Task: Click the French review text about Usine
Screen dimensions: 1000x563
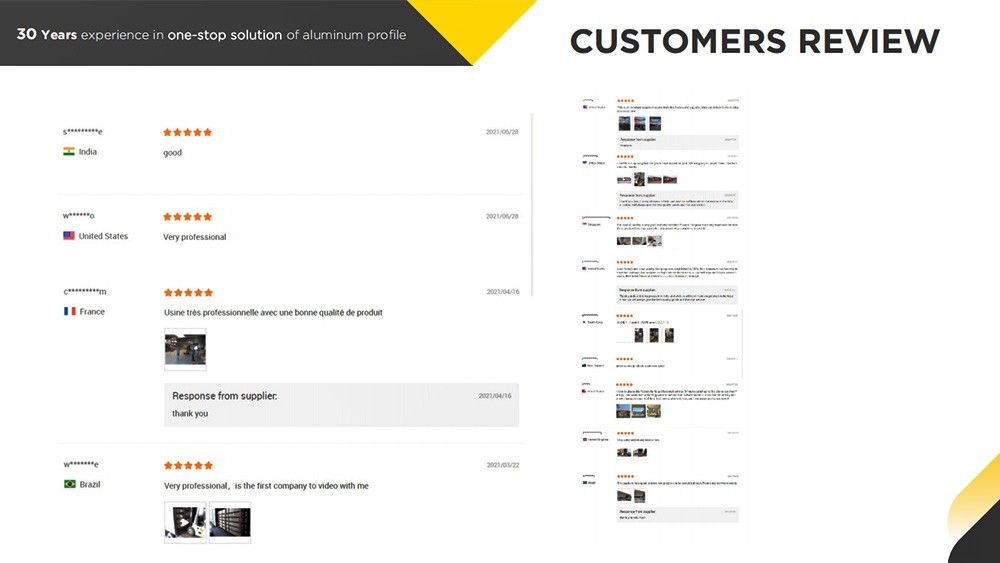Action: [x=273, y=313]
